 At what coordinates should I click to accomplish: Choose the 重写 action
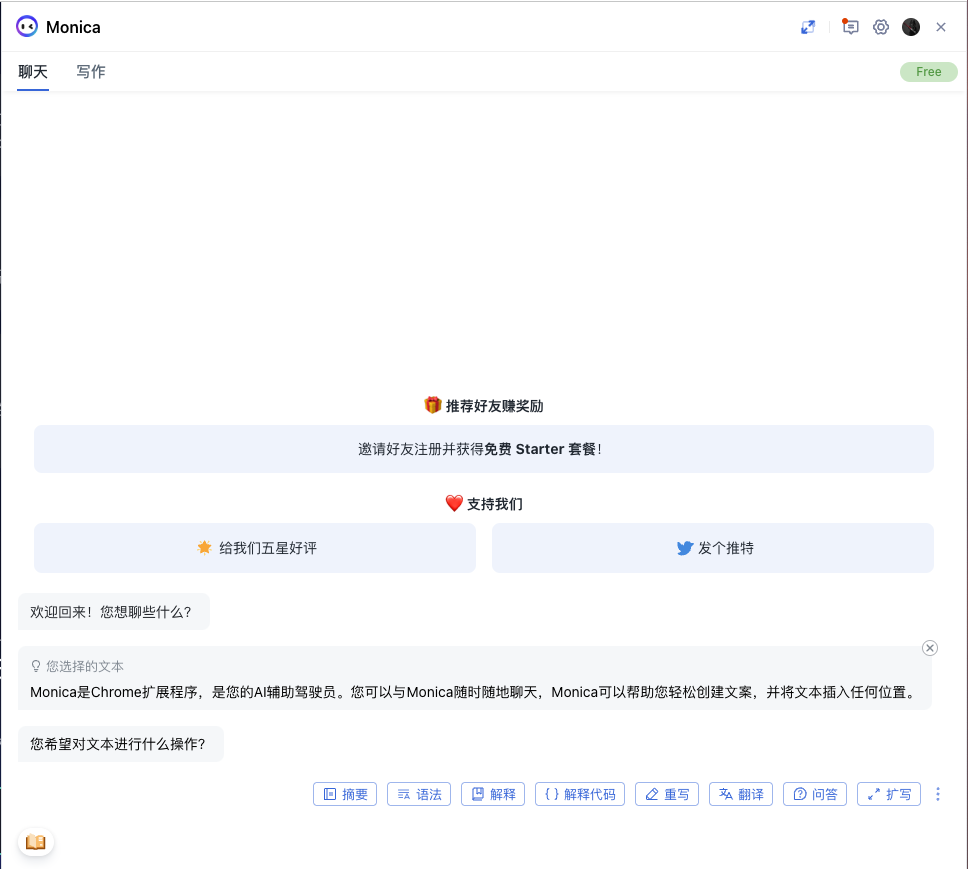coord(667,794)
